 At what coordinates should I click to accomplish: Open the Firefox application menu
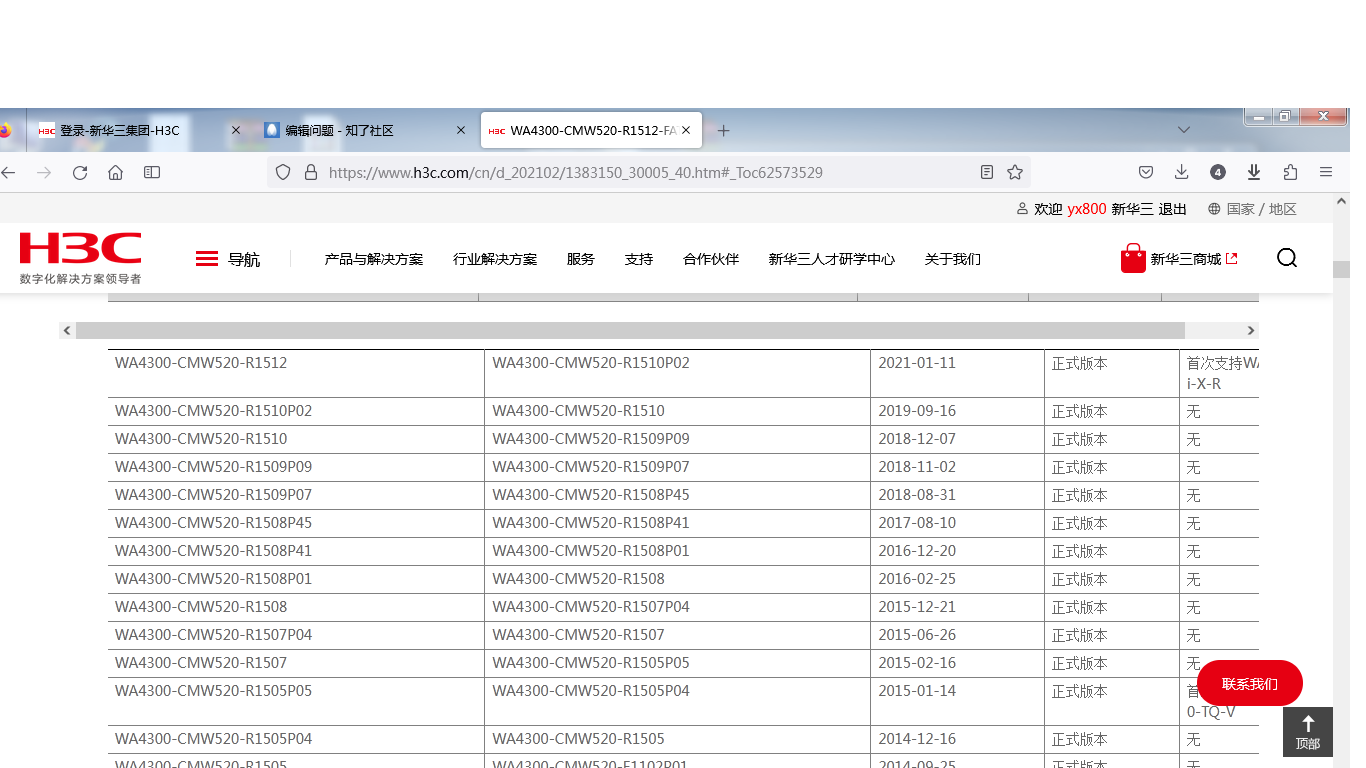pos(1326,172)
